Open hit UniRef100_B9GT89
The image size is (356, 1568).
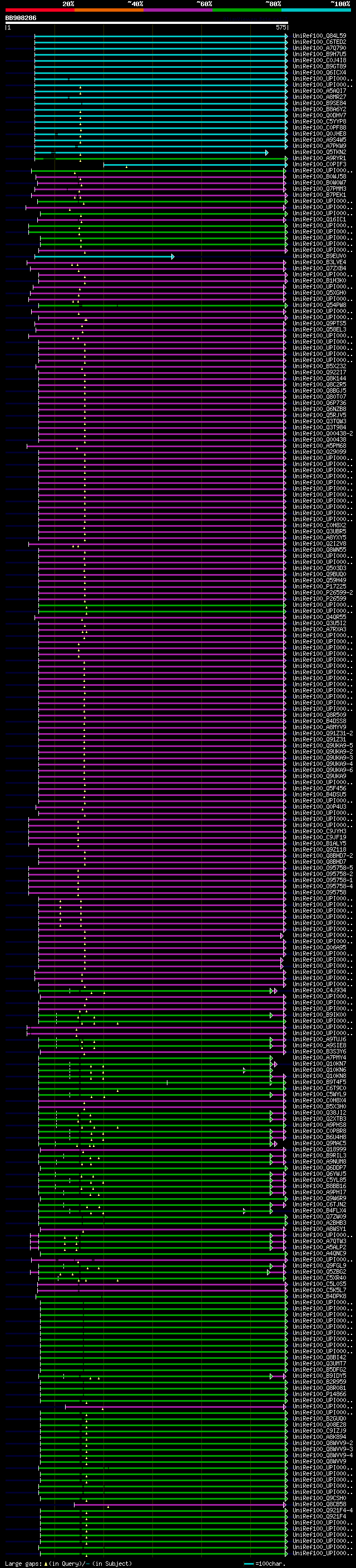click(319, 66)
